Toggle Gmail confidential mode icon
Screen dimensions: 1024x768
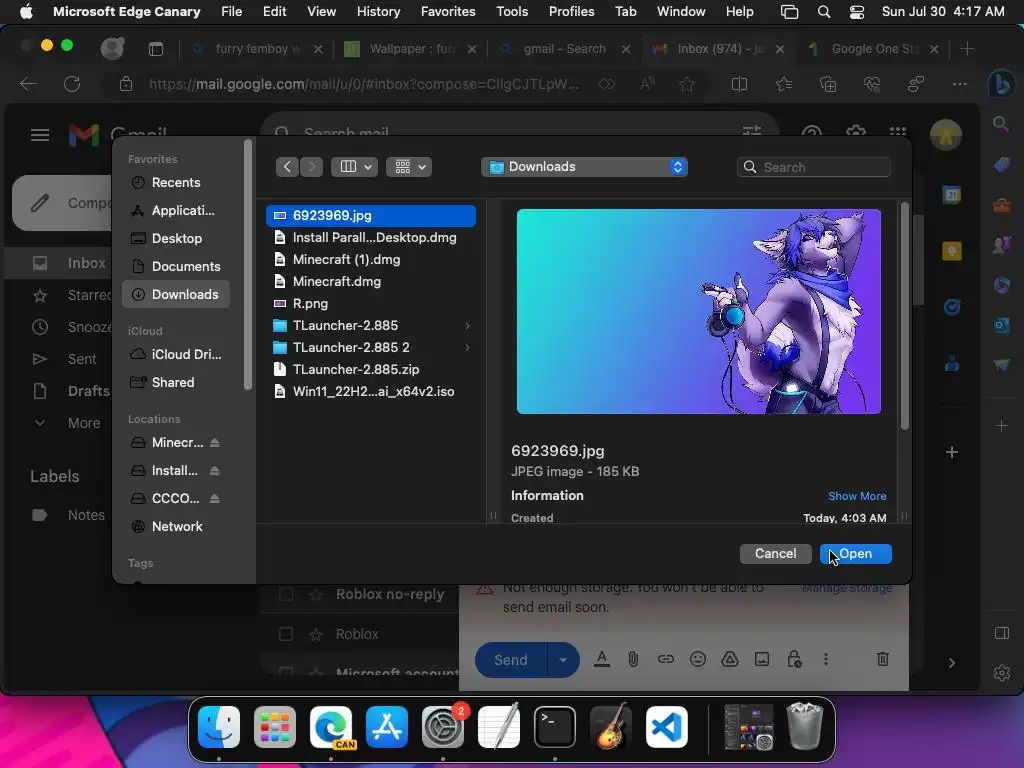pyautogui.click(x=794, y=660)
